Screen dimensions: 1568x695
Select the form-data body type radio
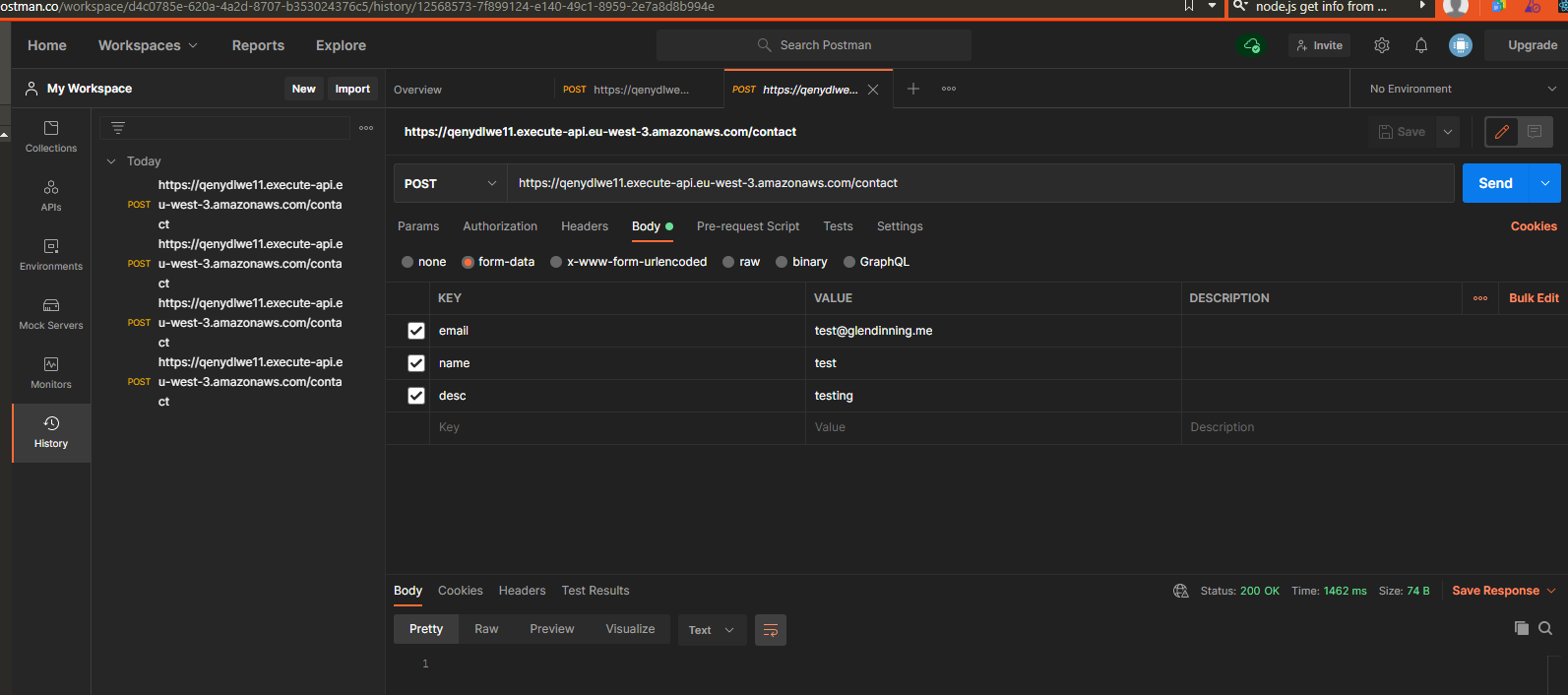click(468, 262)
